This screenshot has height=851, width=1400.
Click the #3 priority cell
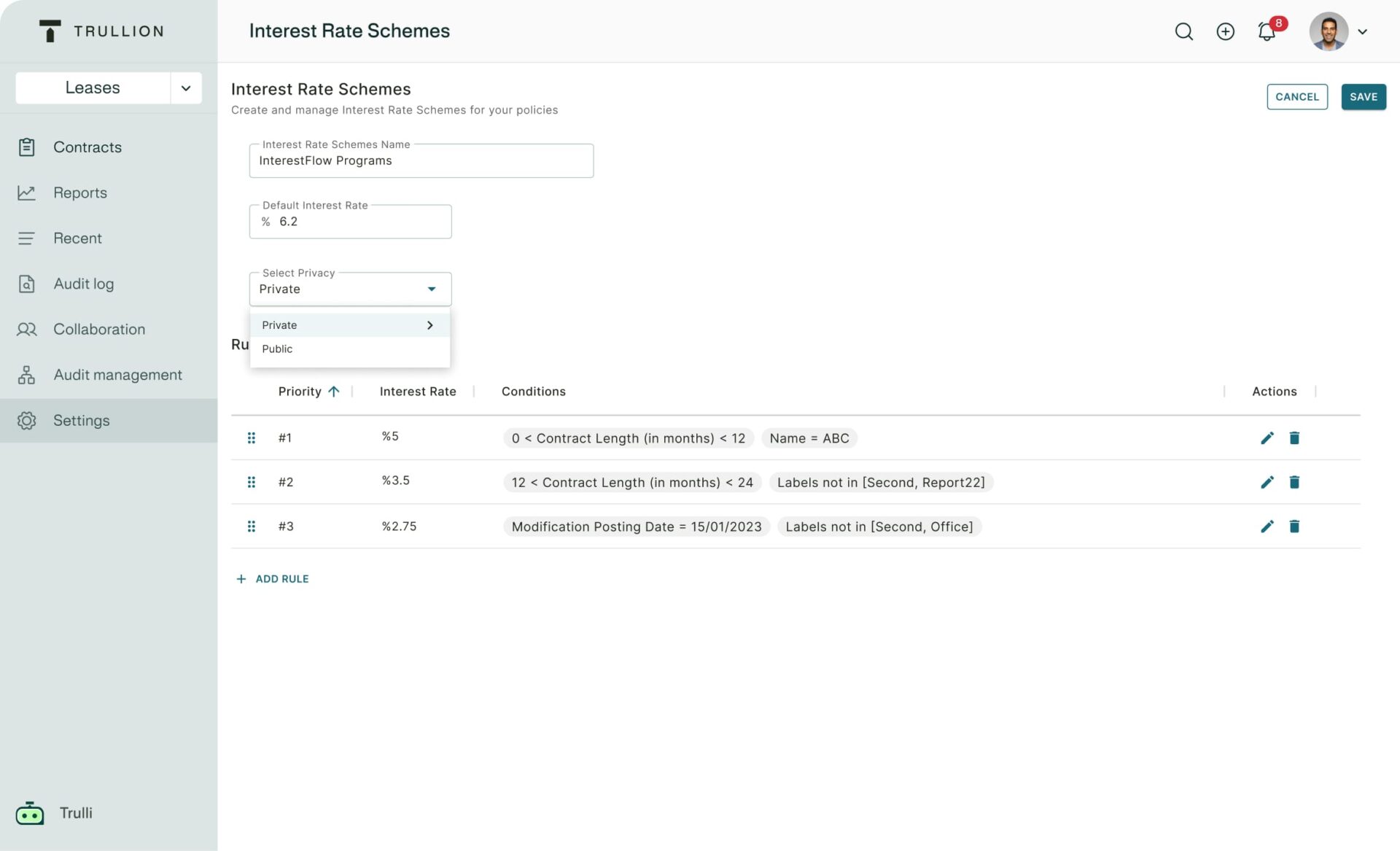point(286,526)
